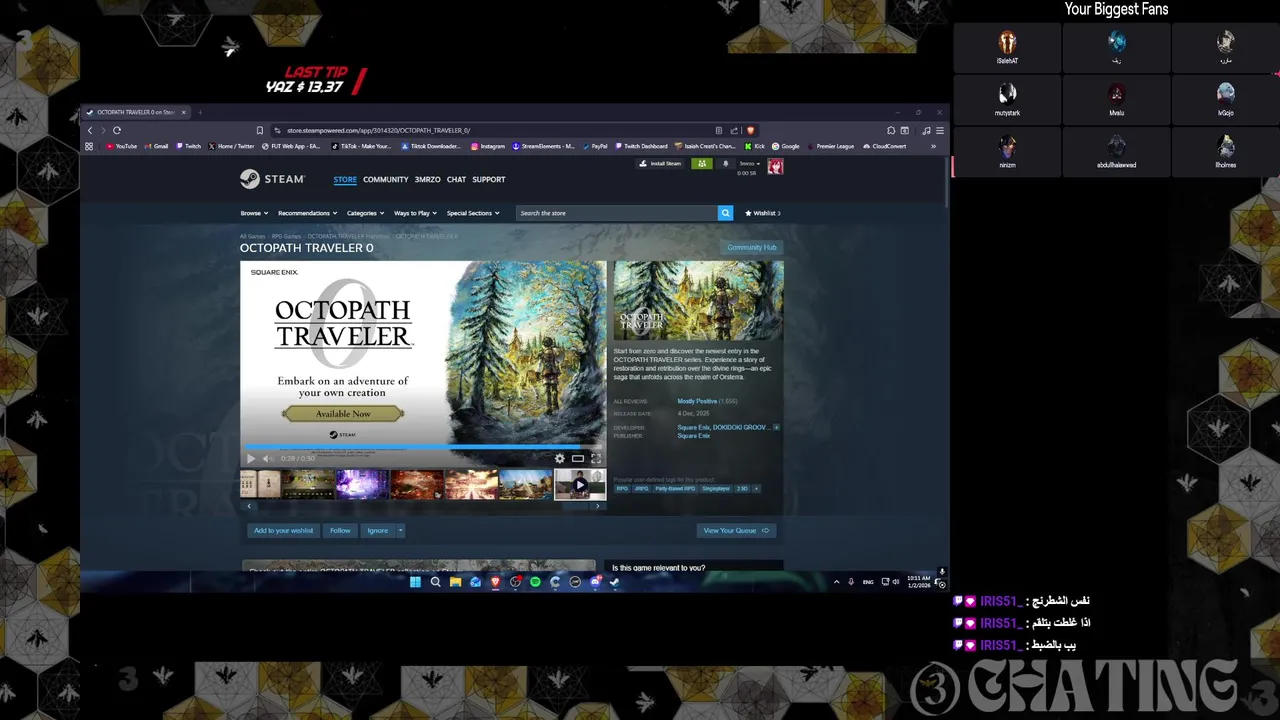The image size is (1280, 720).
Task: Seek within the trailer progress bar
Action: pos(423,447)
